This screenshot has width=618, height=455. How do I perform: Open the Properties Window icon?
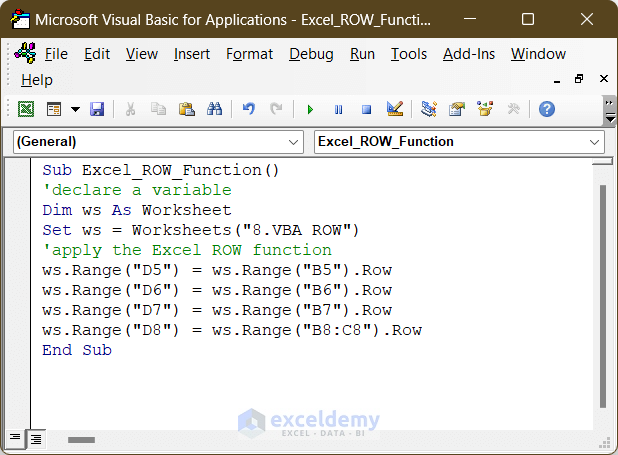click(457, 109)
